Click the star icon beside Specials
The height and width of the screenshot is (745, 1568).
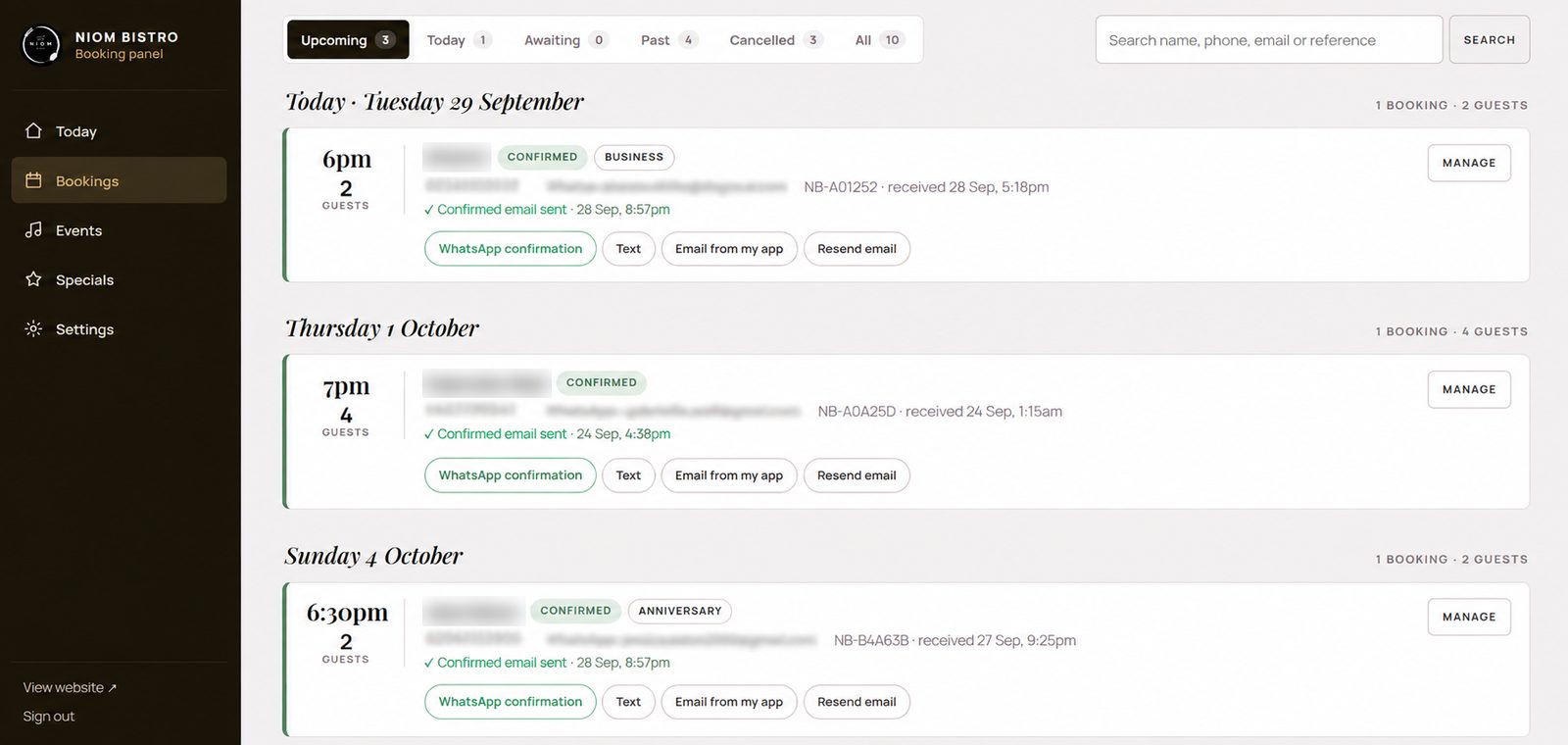pyautogui.click(x=33, y=279)
